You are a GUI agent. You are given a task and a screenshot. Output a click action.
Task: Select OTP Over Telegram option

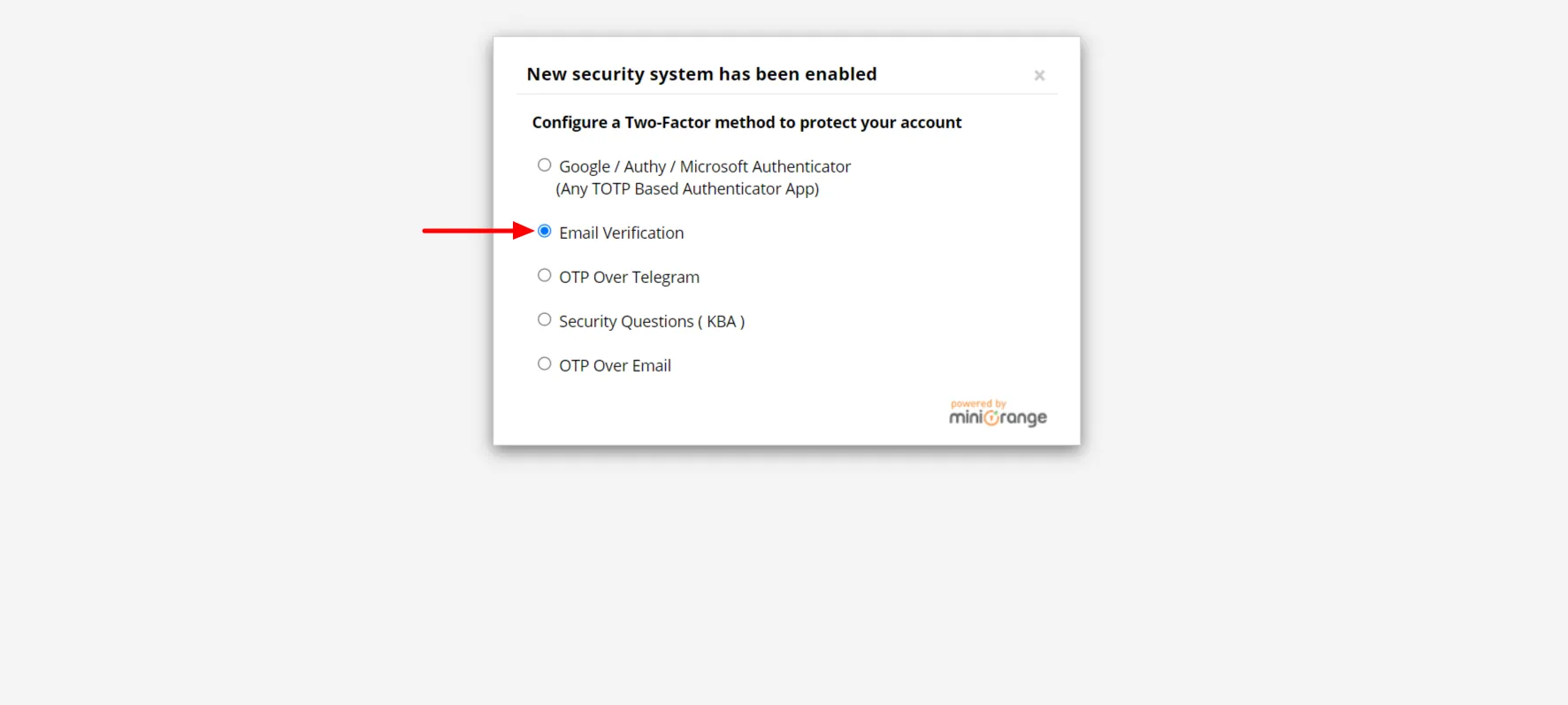click(544, 274)
